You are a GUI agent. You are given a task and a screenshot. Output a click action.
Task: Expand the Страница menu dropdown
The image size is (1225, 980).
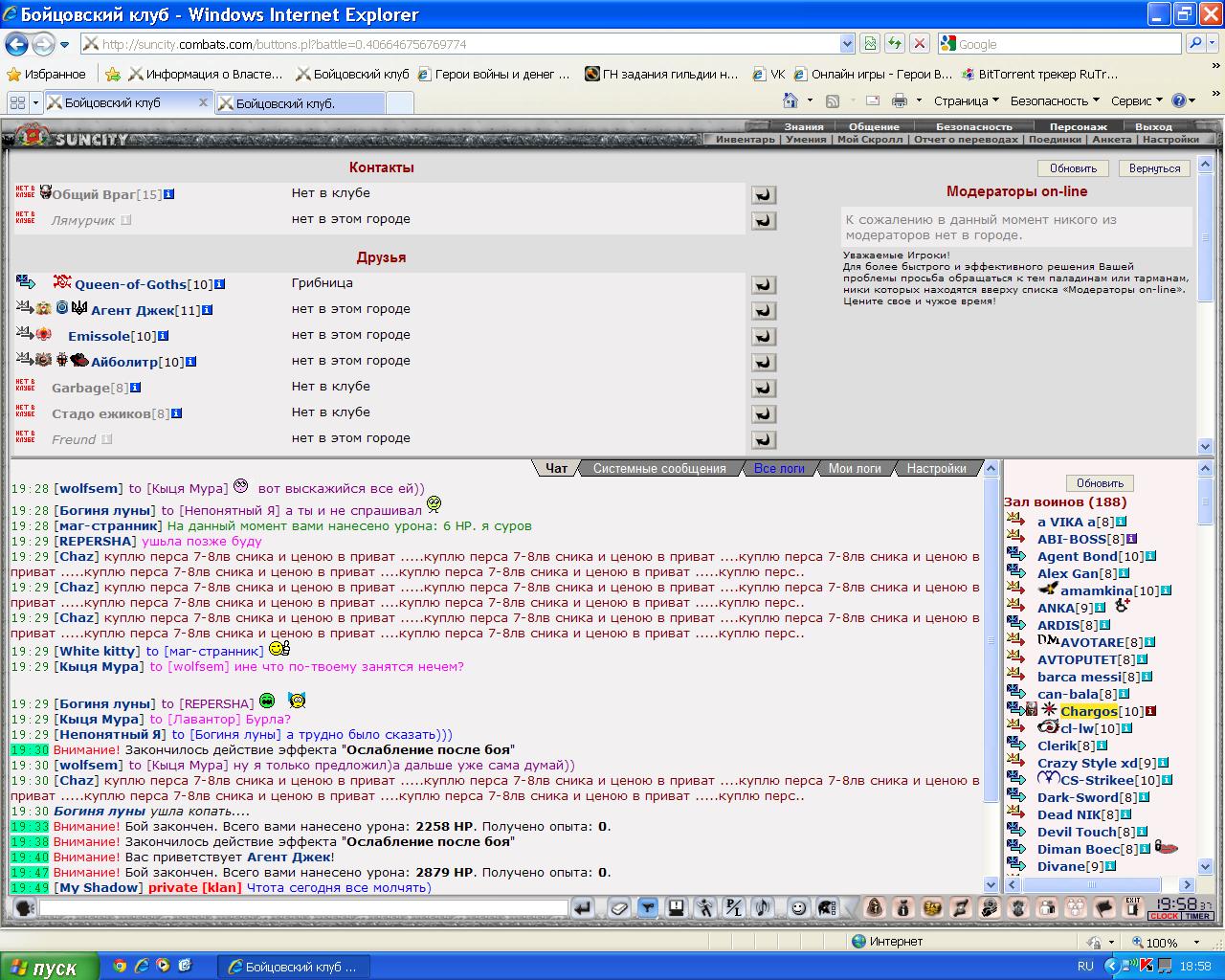[x=966, y=100]
